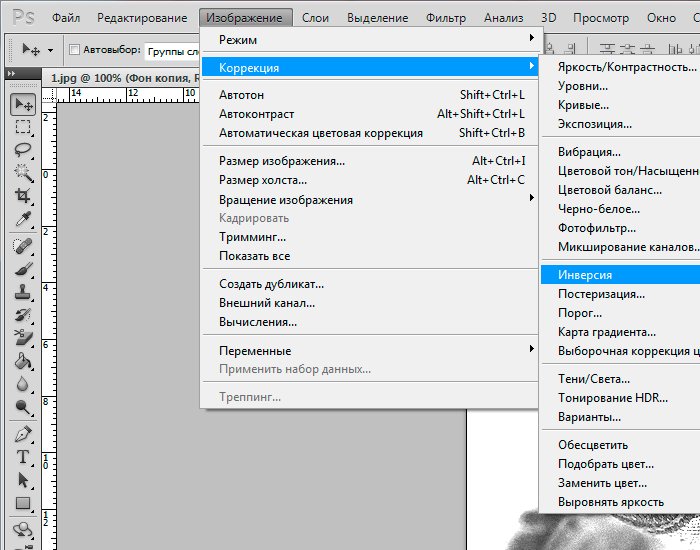The width and height of the screenshot is (700, 550).
Task: Open the Автовыбор groups dropdown
Action: (x=170, y=50)
